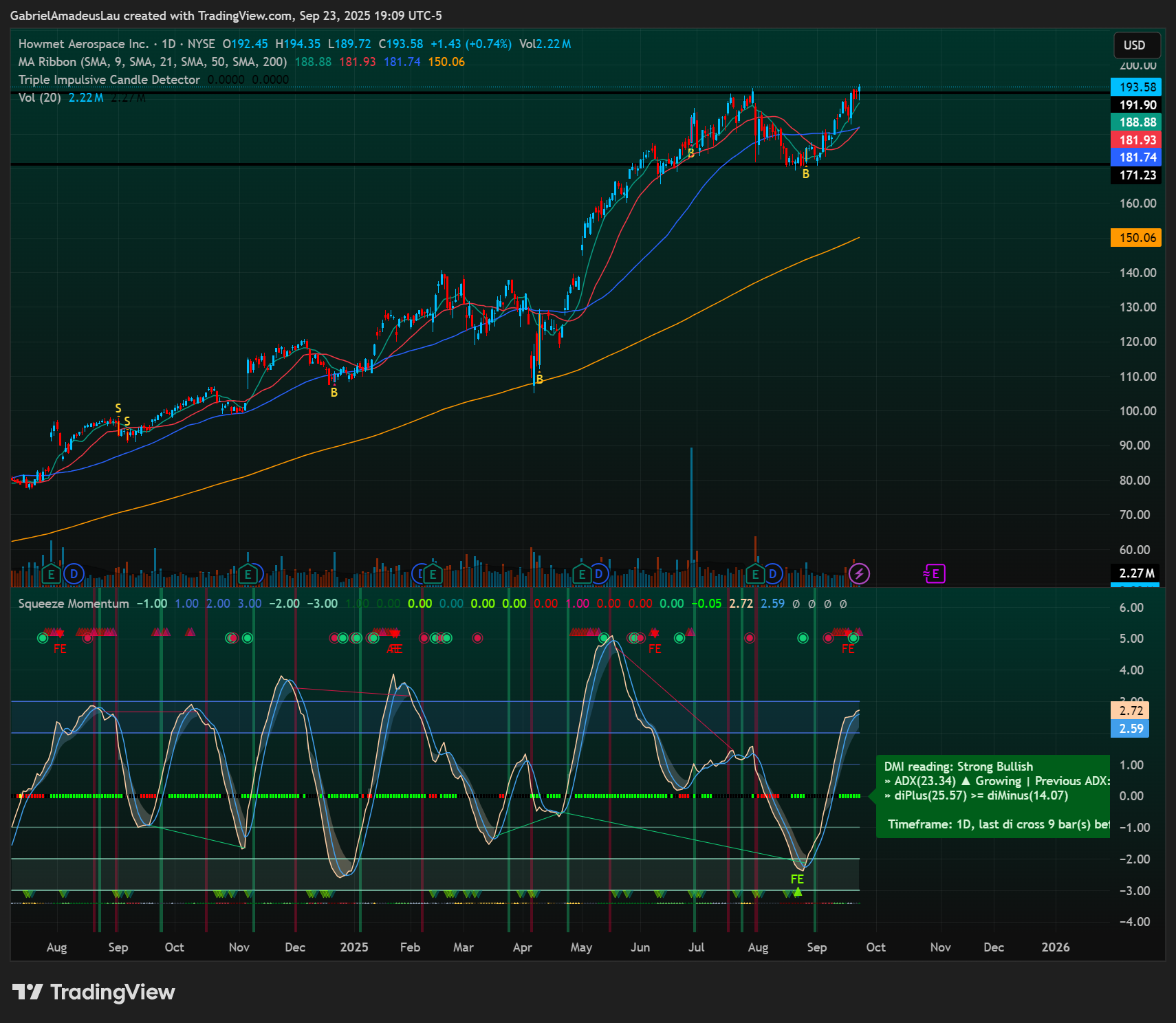Click the yellow B marker near late August 2025
This screenshot has width=1176, height=1023.
coord(806,174)
